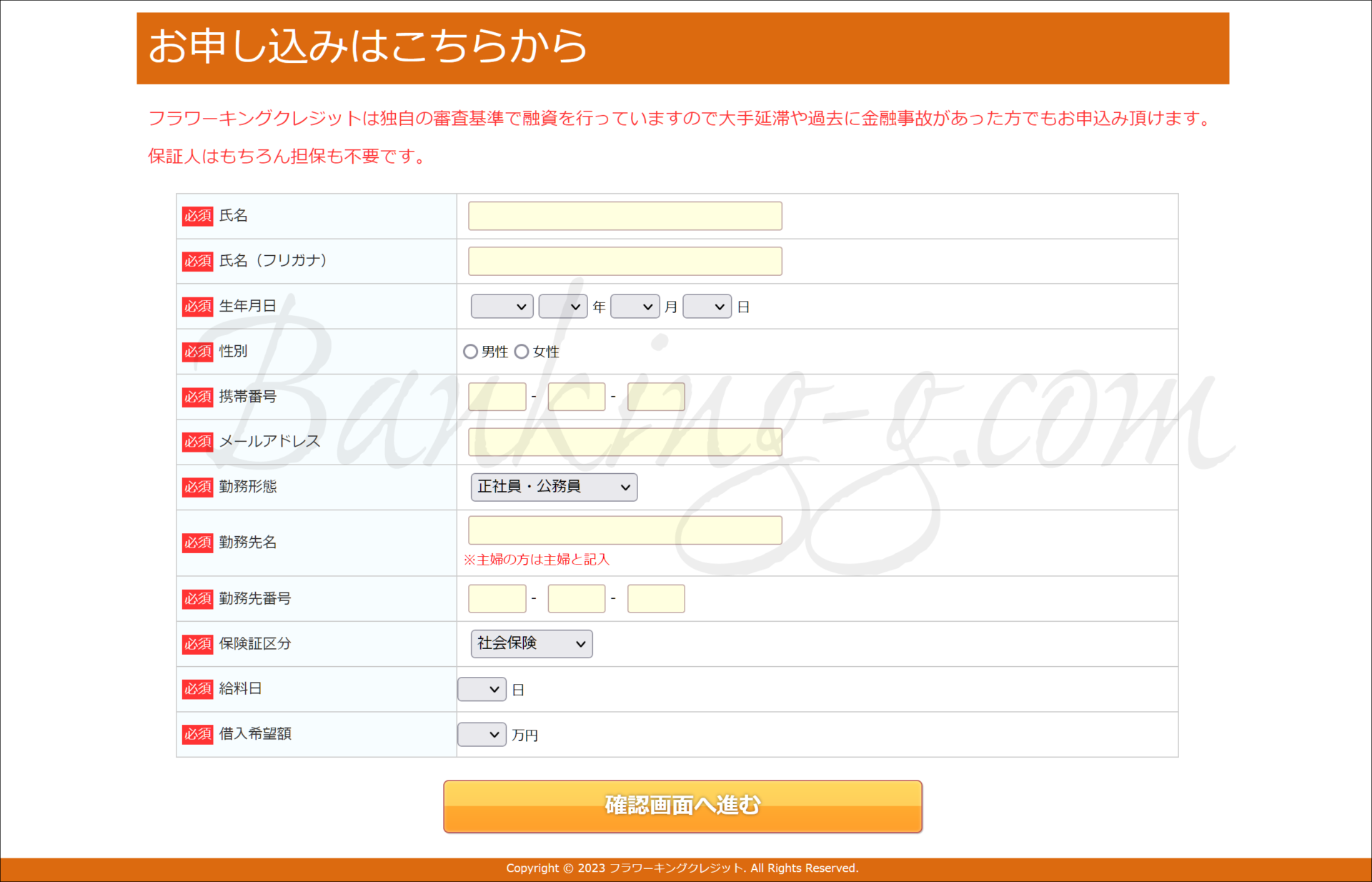Open the birth era dropdown
Viewport: 1372px width, 882px height.
[502, 307]
